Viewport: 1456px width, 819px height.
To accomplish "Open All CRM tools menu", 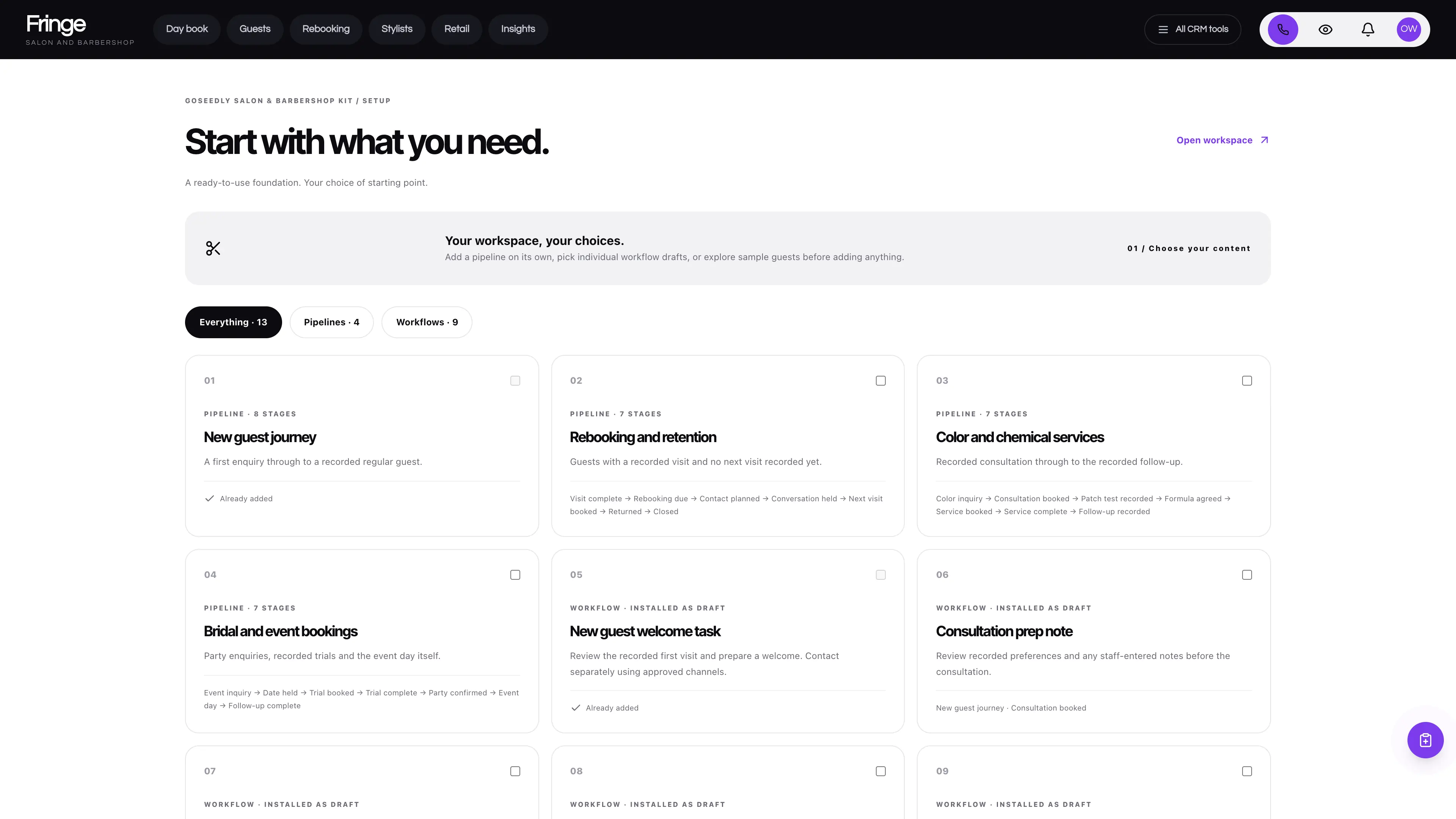I will (1192, 30).
